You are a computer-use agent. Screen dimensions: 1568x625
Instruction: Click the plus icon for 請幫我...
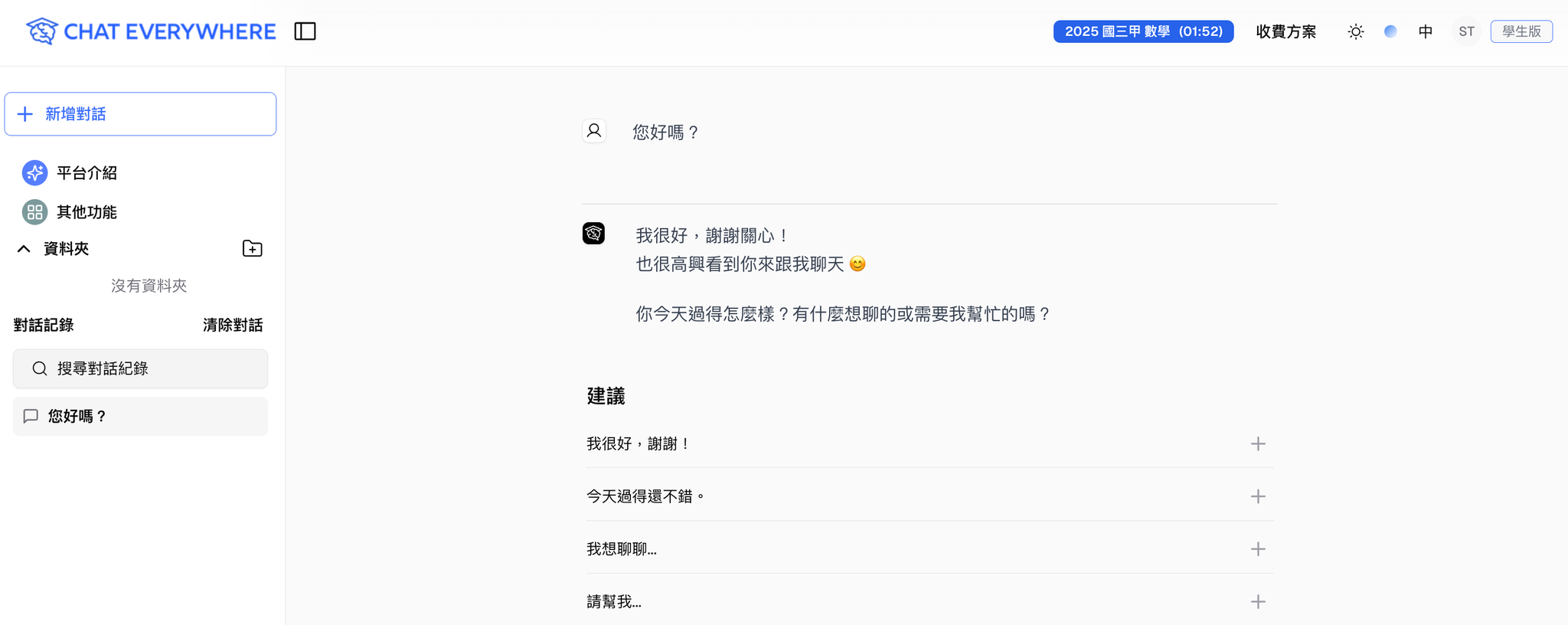coord(1258,602)
